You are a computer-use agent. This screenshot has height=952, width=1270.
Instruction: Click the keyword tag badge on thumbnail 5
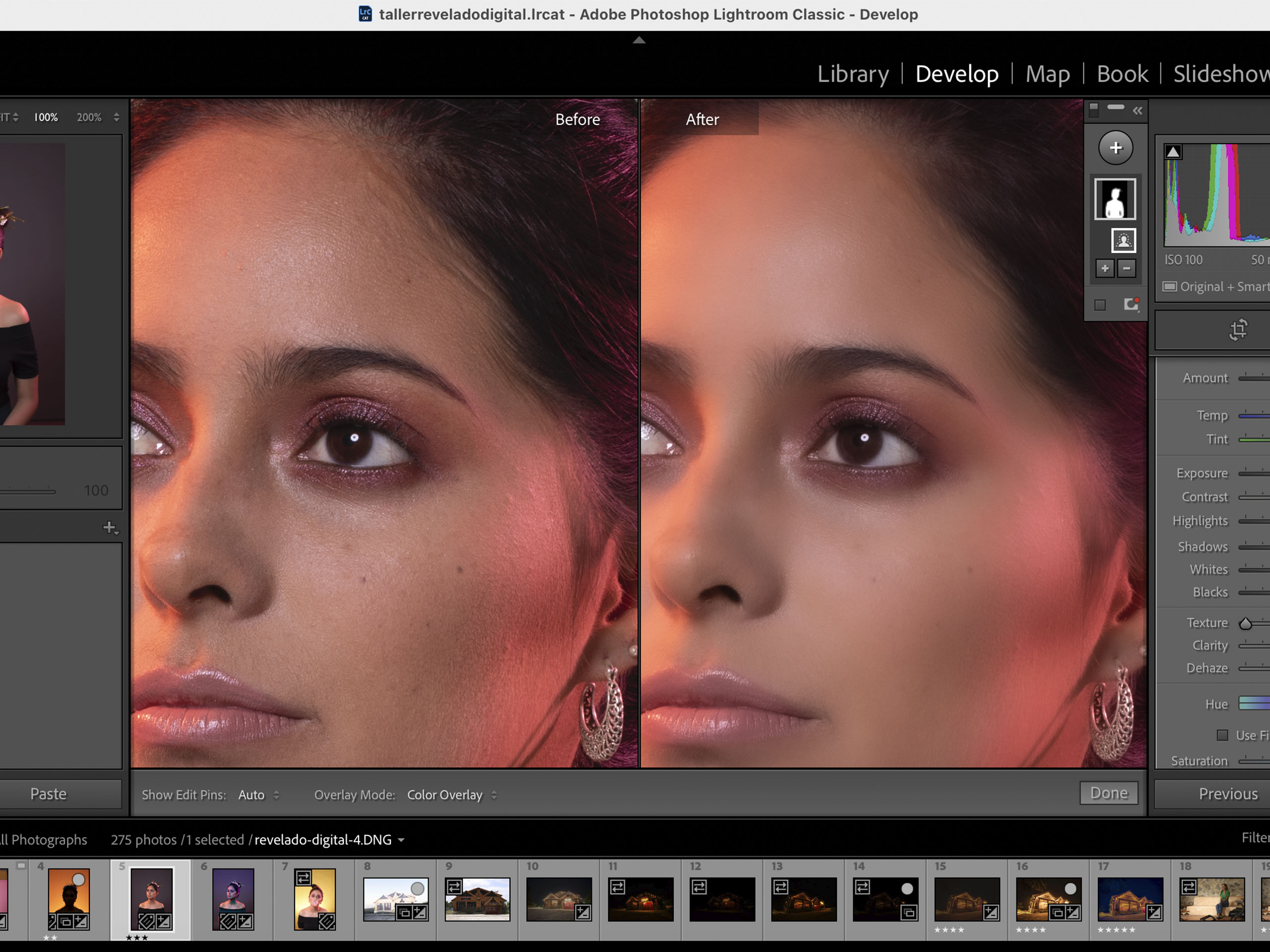147,922
